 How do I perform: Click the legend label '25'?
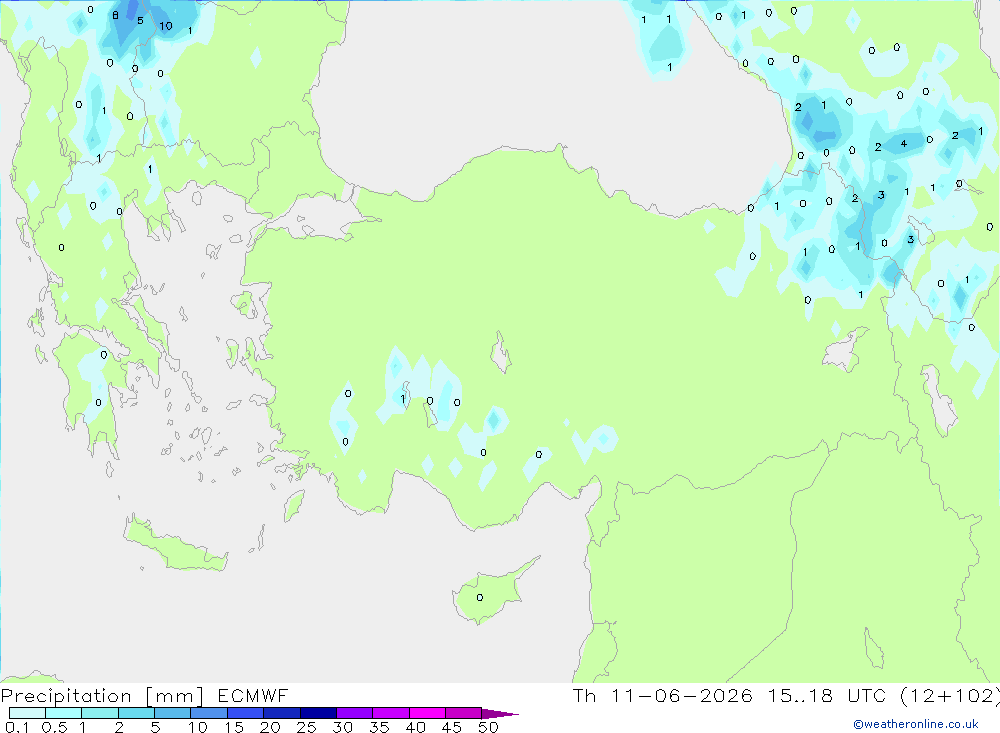306,727
